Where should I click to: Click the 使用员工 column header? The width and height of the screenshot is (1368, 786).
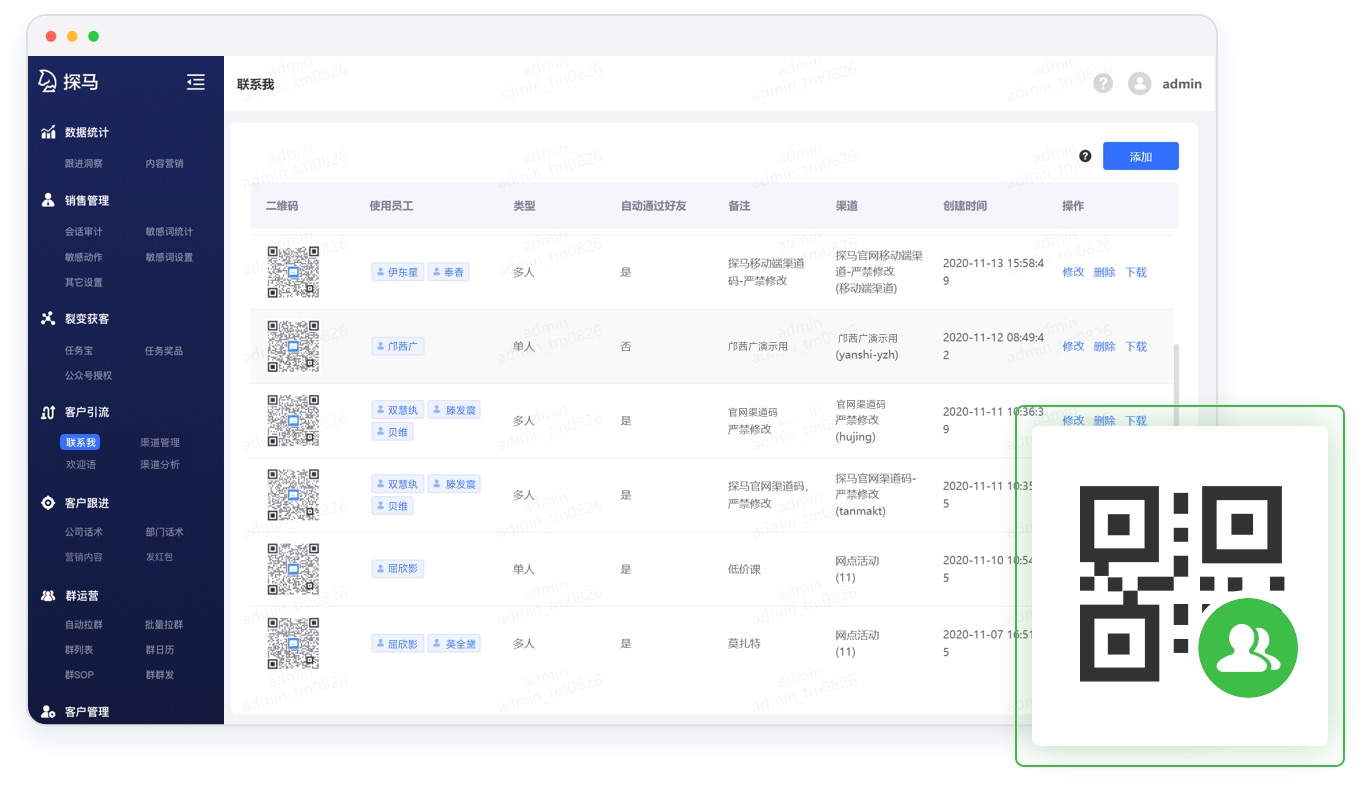coord(391,206)
